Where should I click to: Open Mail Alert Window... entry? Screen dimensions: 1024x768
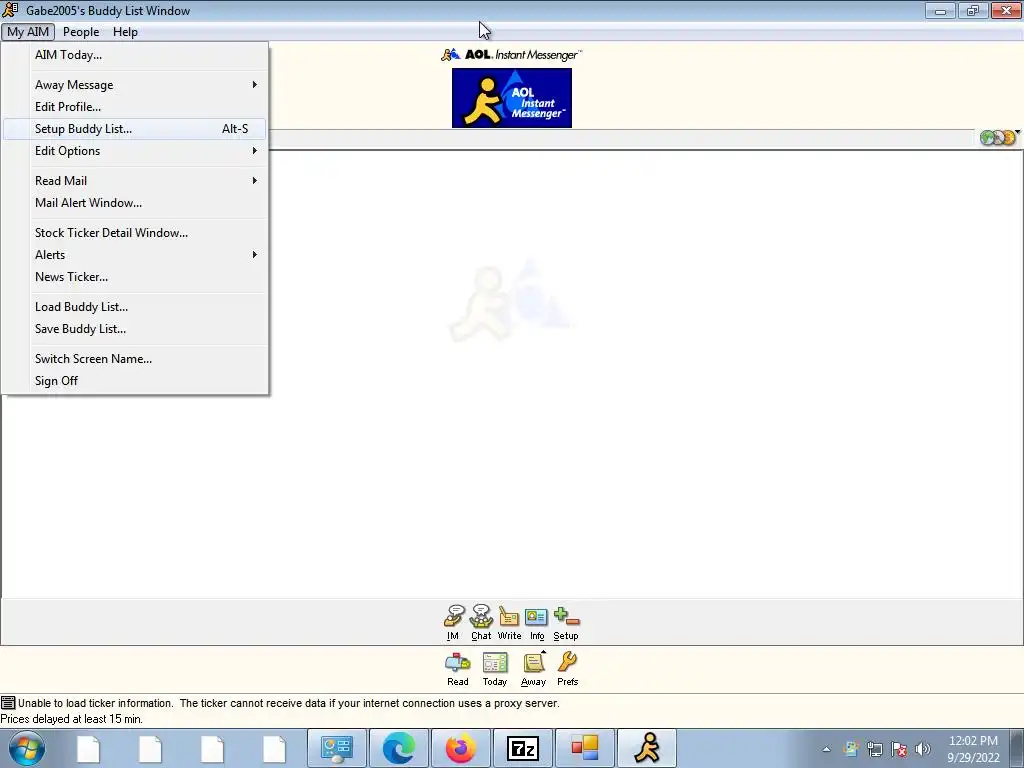coord(135,202)
